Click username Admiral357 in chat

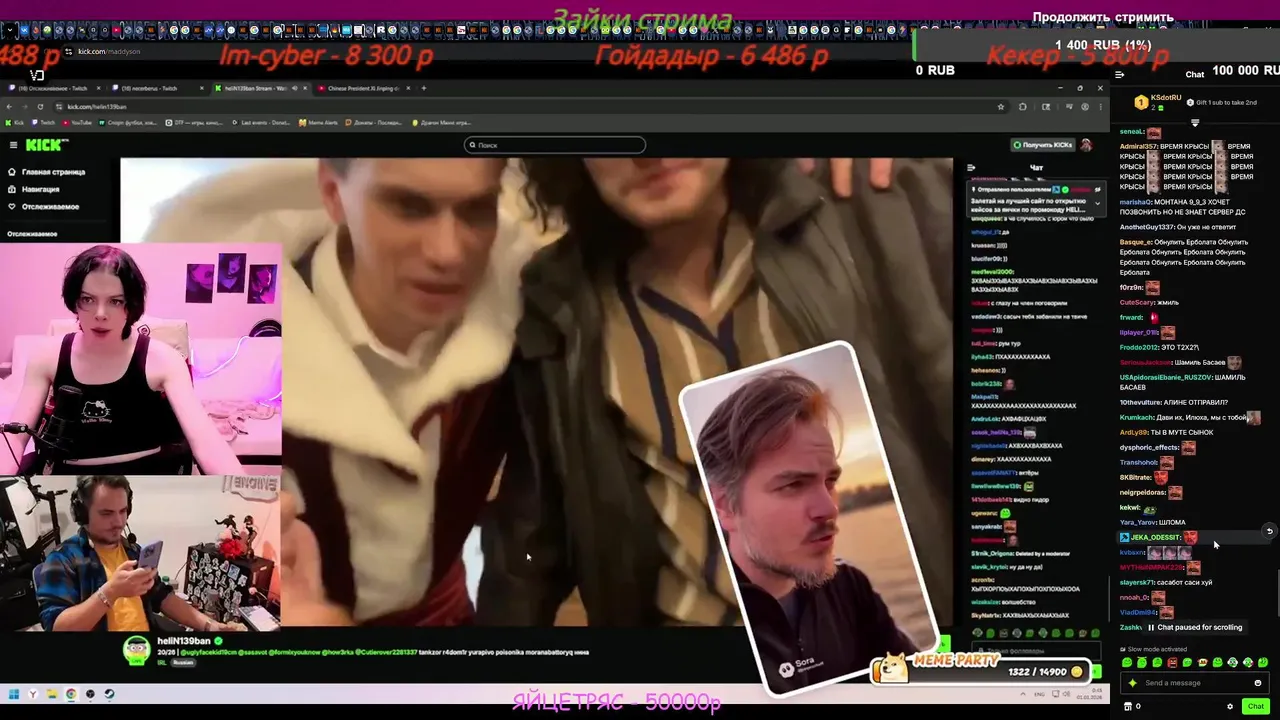click(x=1138, y=147)
